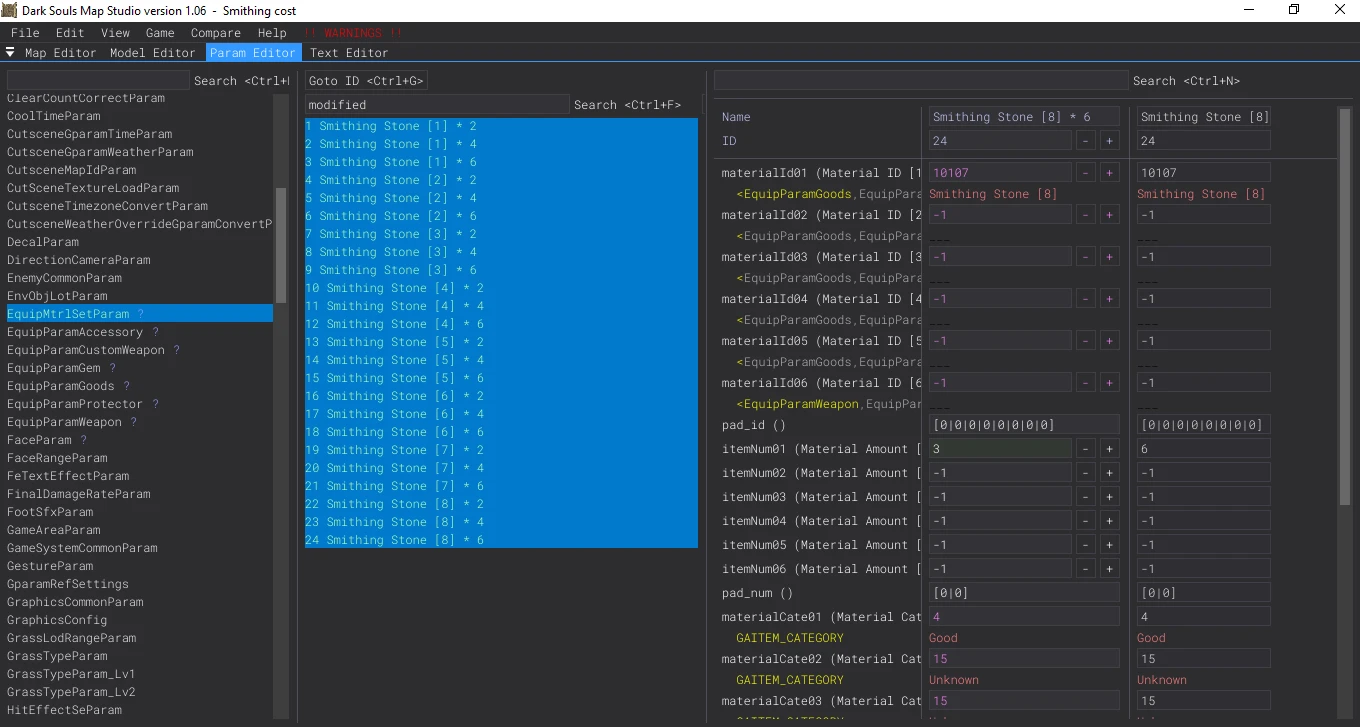Select row '21 Smithing Stone [7] * 6'
This screenshot has width=1360, height=727.
point(501,486)
